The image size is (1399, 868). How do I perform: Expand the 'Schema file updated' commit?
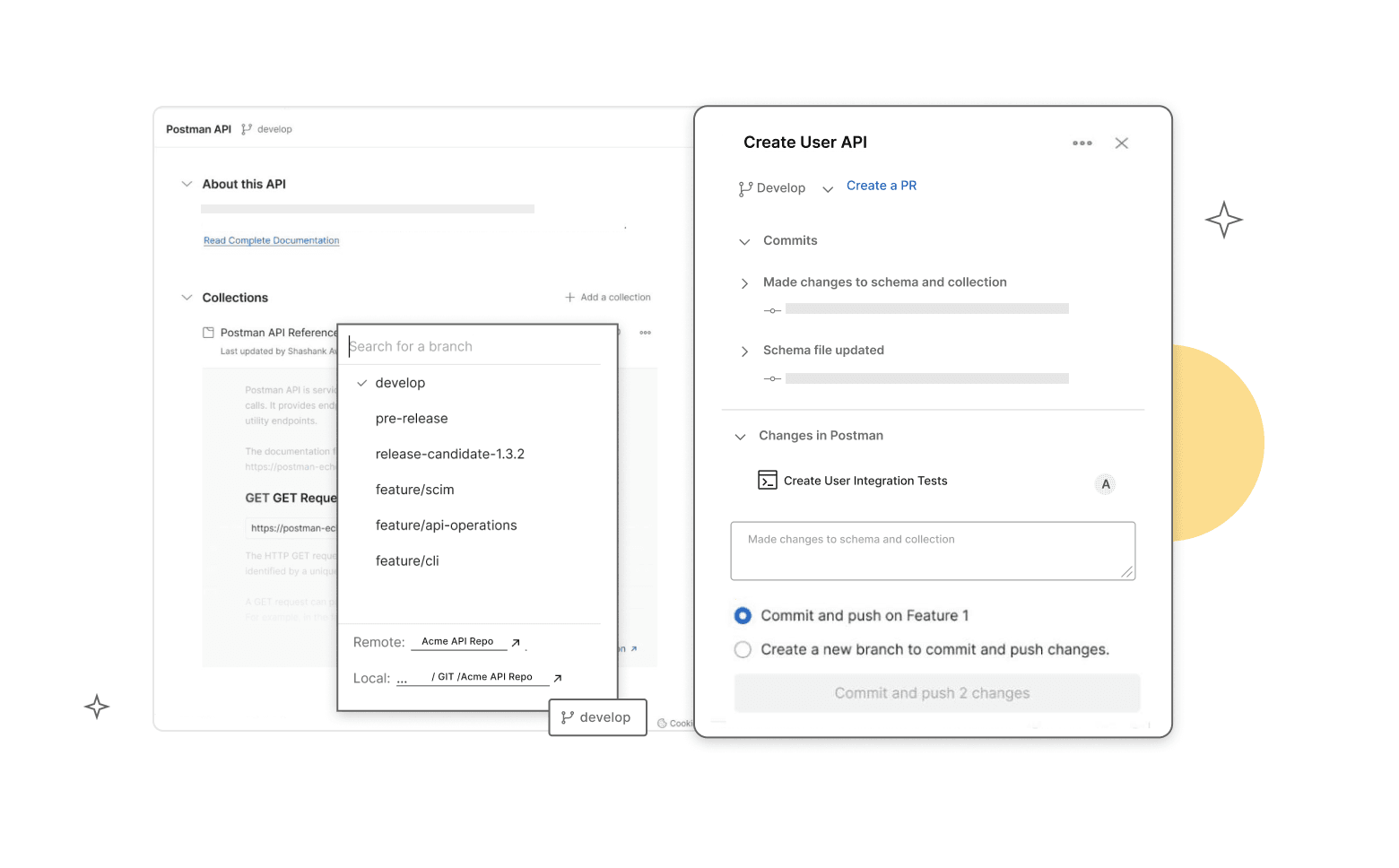744,352
